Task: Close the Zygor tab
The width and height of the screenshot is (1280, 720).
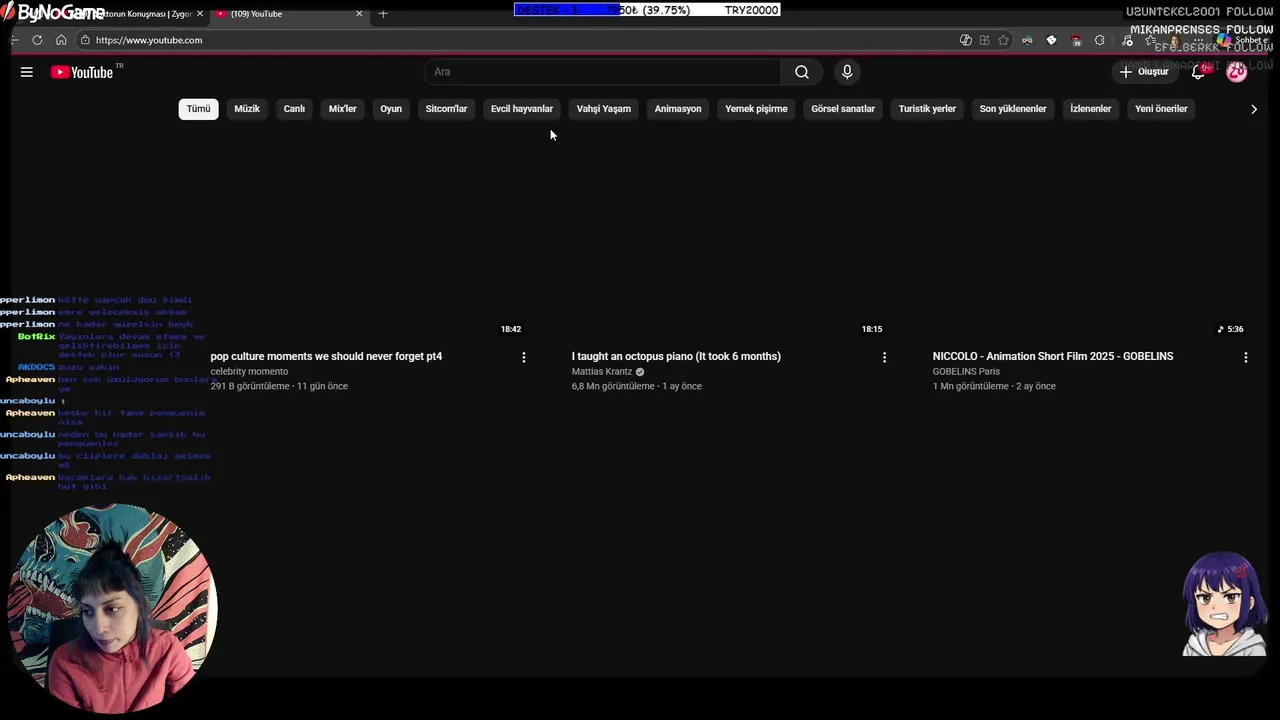Action: coord(200,14)
